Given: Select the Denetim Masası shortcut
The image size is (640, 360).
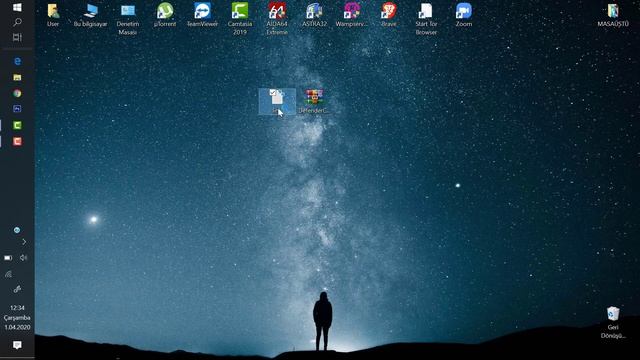Looking at the screenshot, I should pyautogui.click(x=128, y=19).
